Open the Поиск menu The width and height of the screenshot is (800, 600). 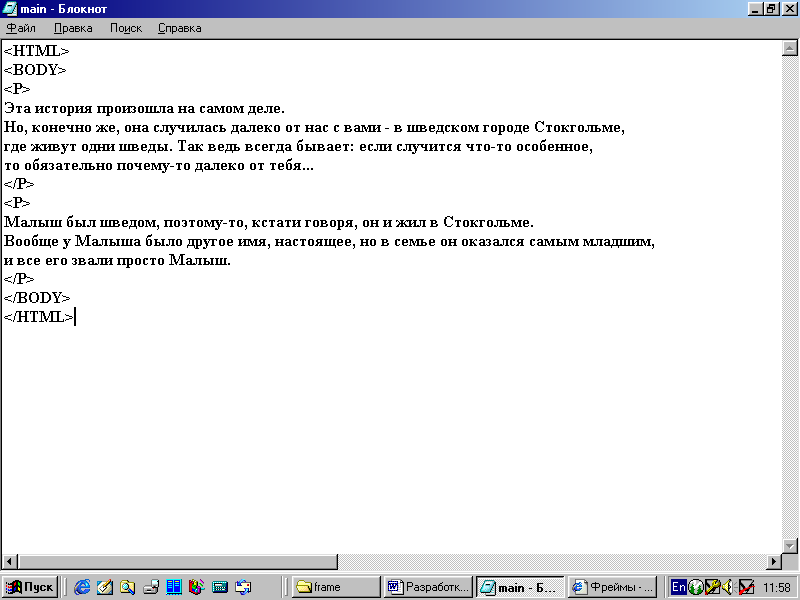click(x=126, y=28)
